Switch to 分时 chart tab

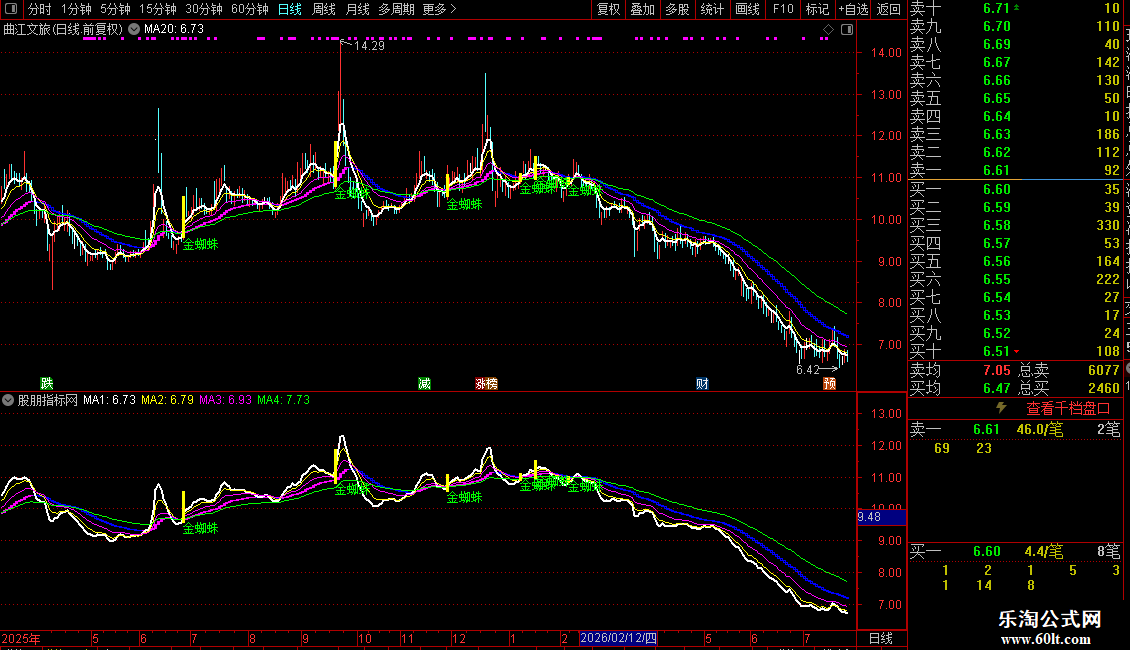point(40,9)
